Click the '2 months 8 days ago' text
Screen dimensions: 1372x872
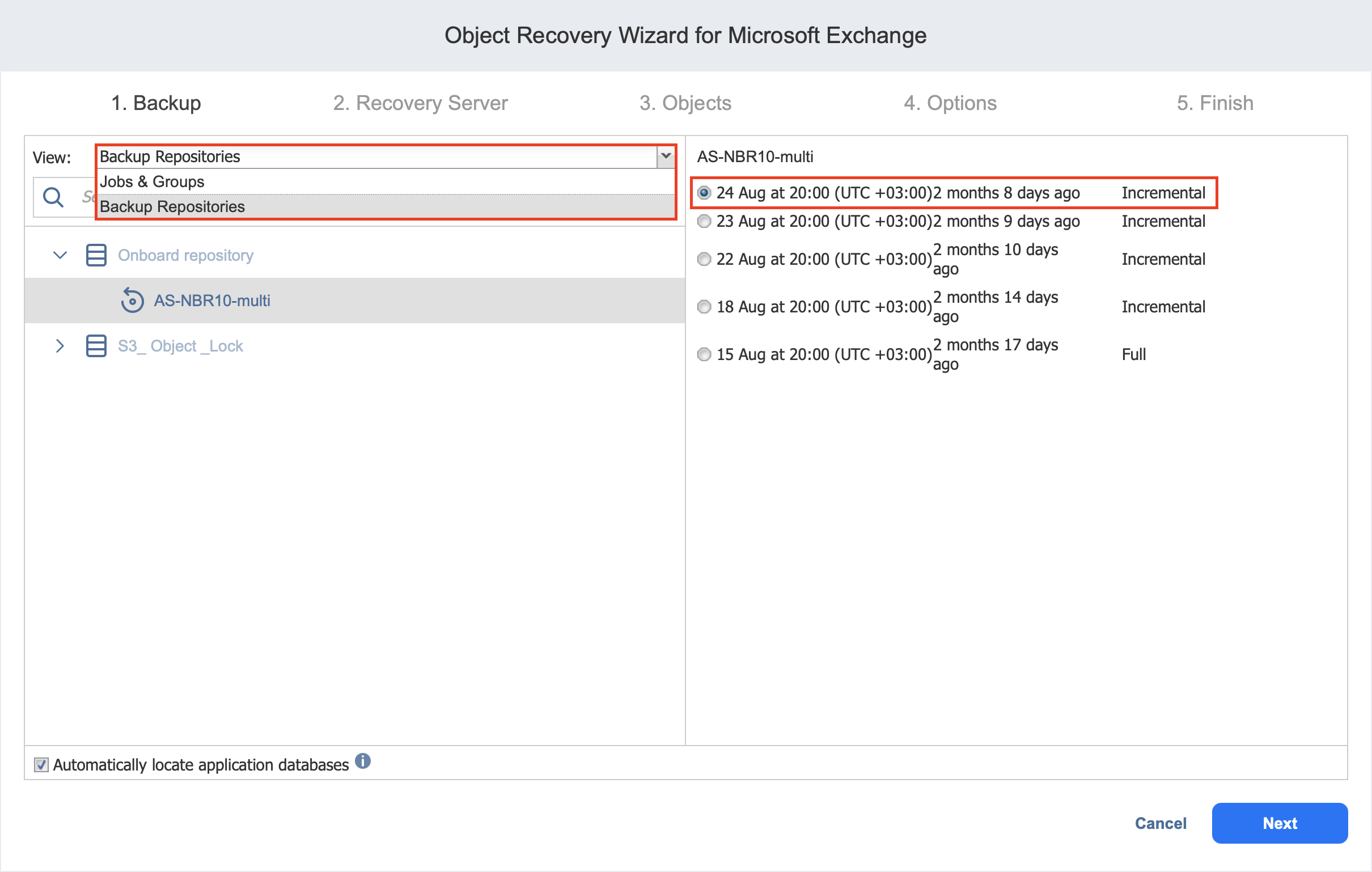pos(1006,193)
